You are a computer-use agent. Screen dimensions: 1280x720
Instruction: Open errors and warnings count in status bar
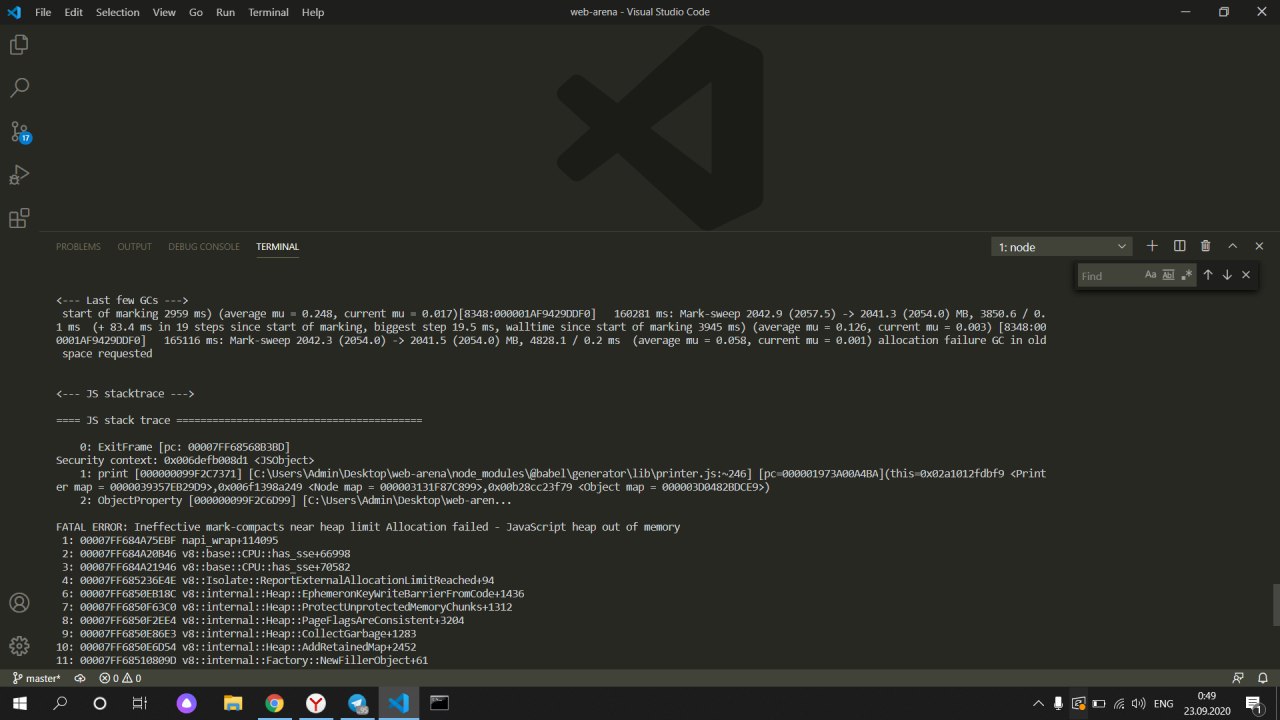tap(120, 678)
